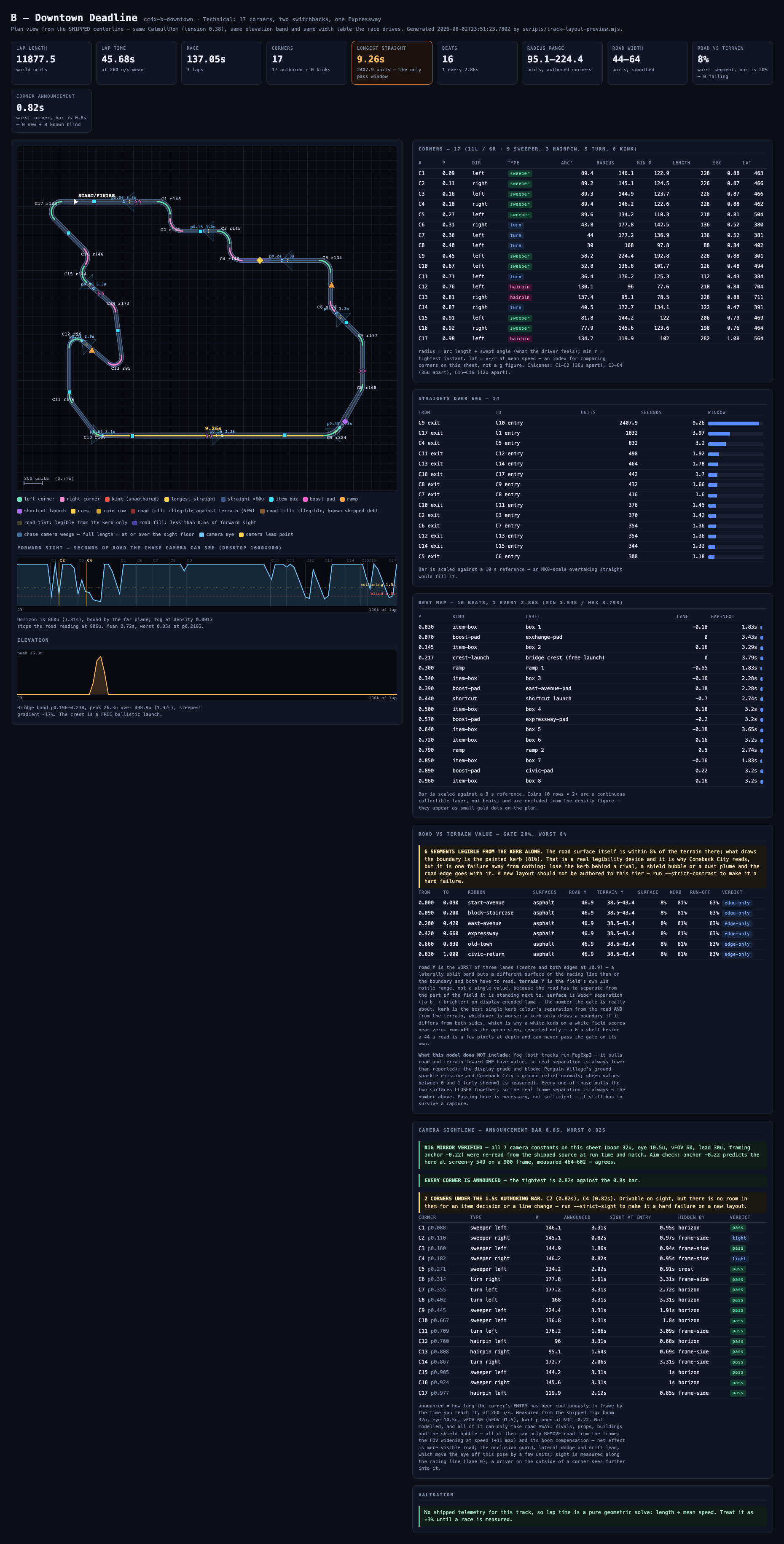784x1544 pixels.
Task: Click the boost chevrons on the yellow longest straight
Action: point(209,436)
